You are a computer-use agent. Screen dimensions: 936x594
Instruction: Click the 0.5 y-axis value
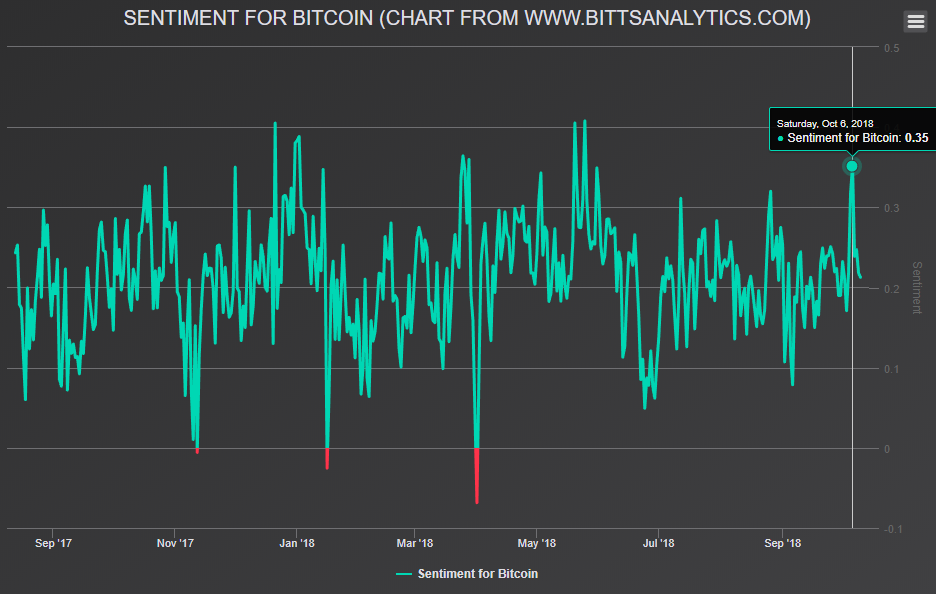(892, 48)
